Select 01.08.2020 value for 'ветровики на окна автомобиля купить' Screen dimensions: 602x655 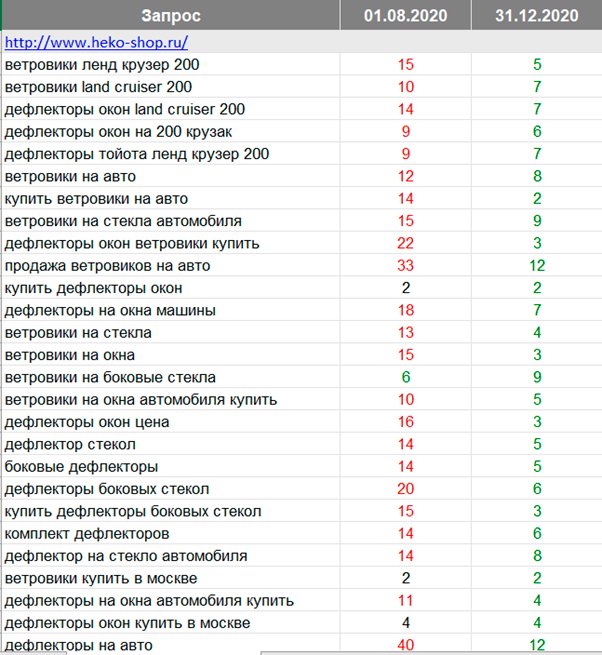406,400
